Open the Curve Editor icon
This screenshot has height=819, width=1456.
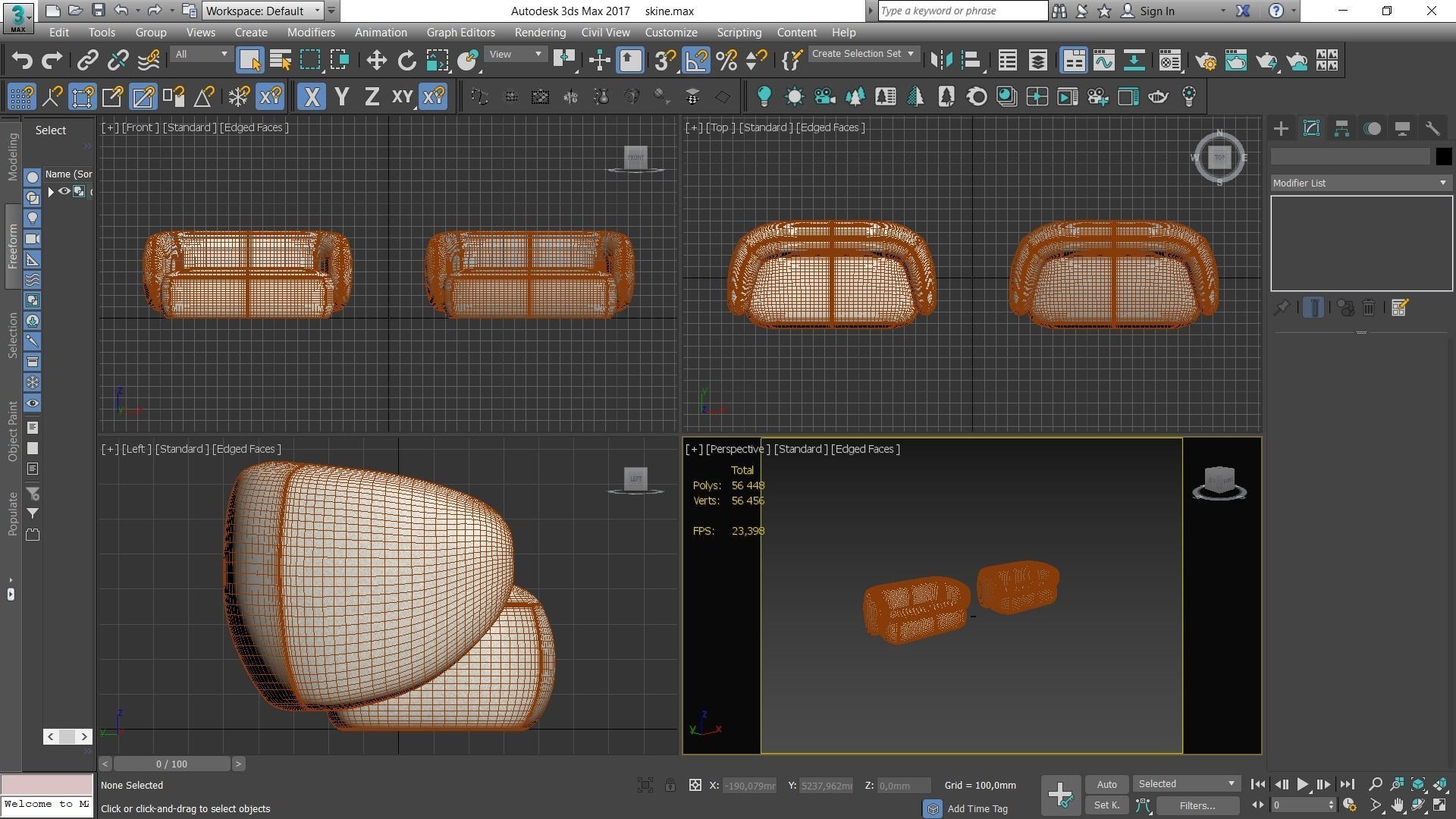tap(1104, 61)
